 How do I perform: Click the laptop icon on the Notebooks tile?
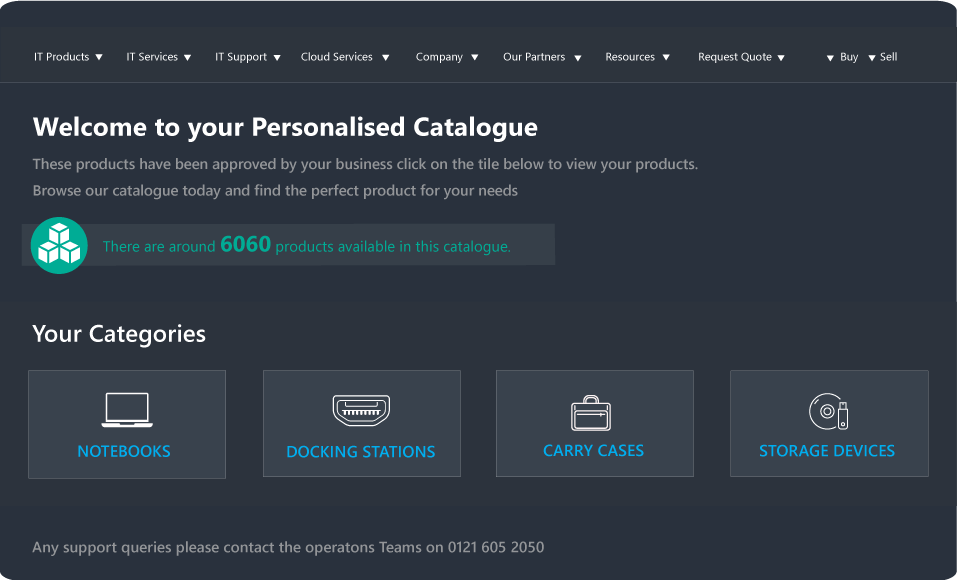click(x=126, y=408)
